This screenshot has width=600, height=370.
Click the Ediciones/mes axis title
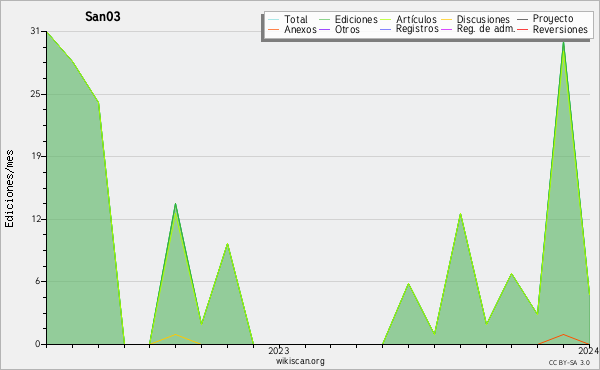pos(9,189)
